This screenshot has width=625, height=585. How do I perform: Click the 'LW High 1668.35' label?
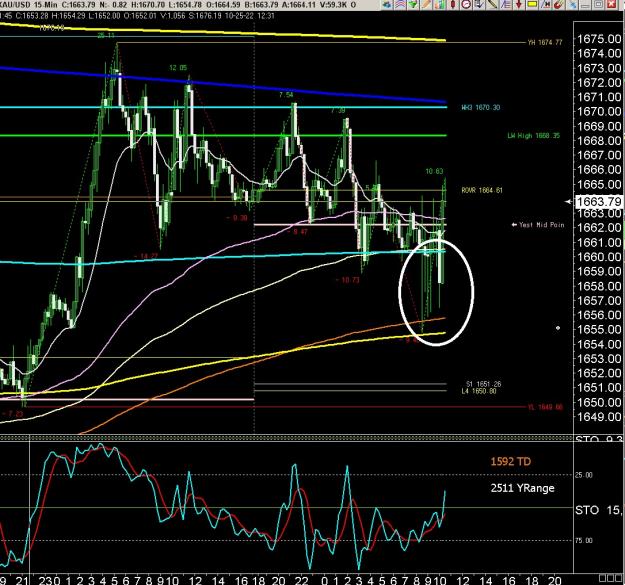[534, 135]
